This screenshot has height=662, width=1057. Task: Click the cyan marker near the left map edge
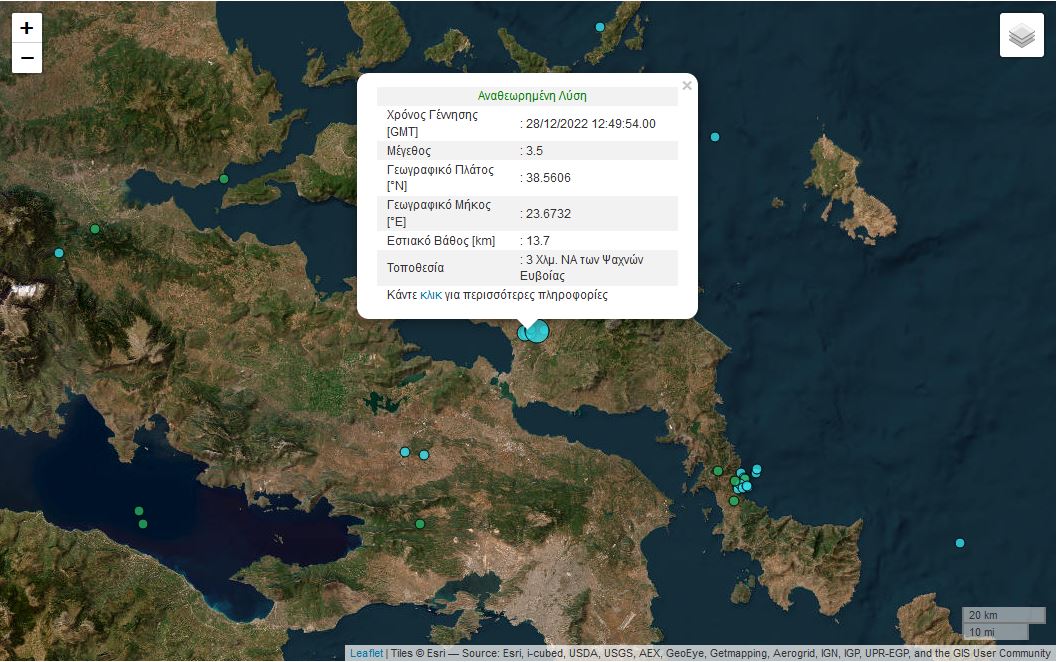pyautogui.click(x=59, y=253)
